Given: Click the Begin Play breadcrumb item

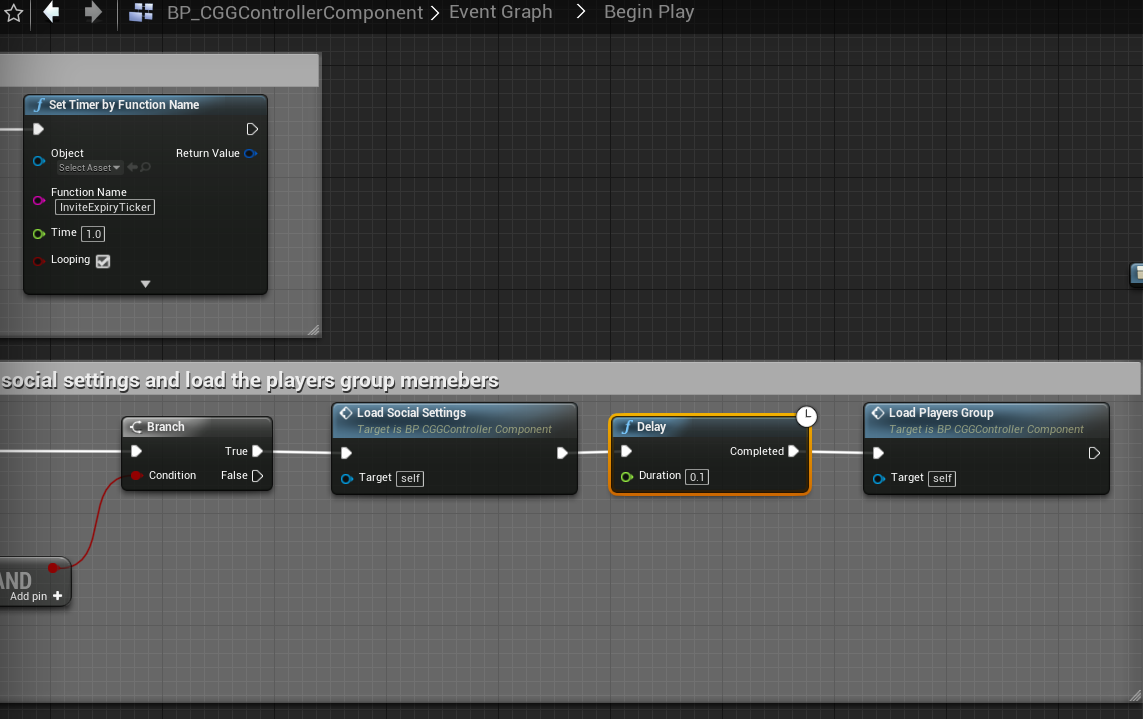Looking at the screenshot, I should point(648,12).
